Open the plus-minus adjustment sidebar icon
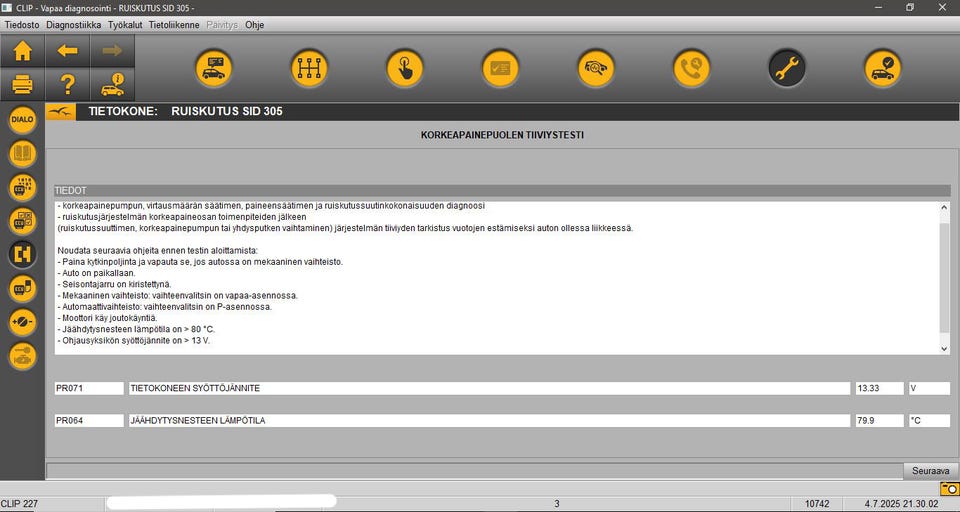Screen dimensions: 960x512 click(x=22, y=322)
